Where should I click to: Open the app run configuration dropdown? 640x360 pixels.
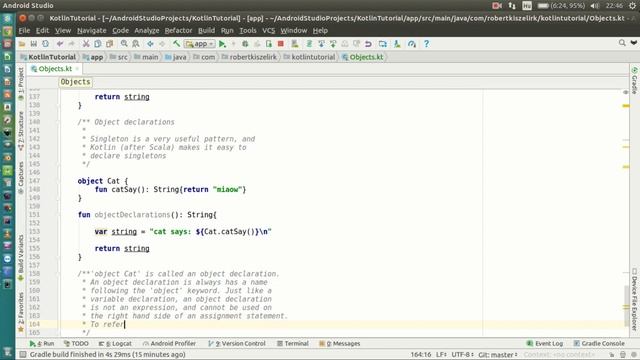tap(200, 44)
